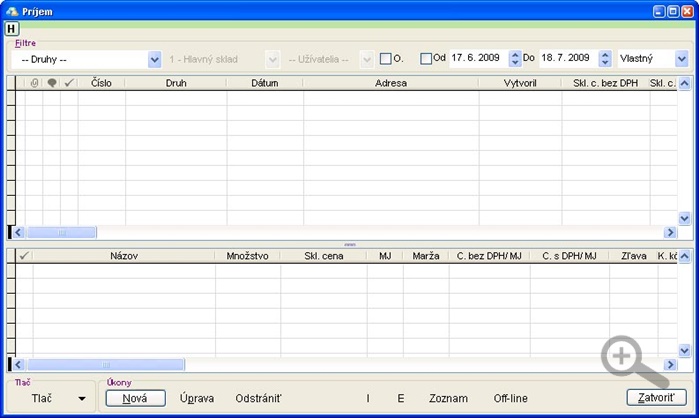Maximize the Príjem window
The width and height of the screenshot is (699, 418).
click(x=673, y=11)
